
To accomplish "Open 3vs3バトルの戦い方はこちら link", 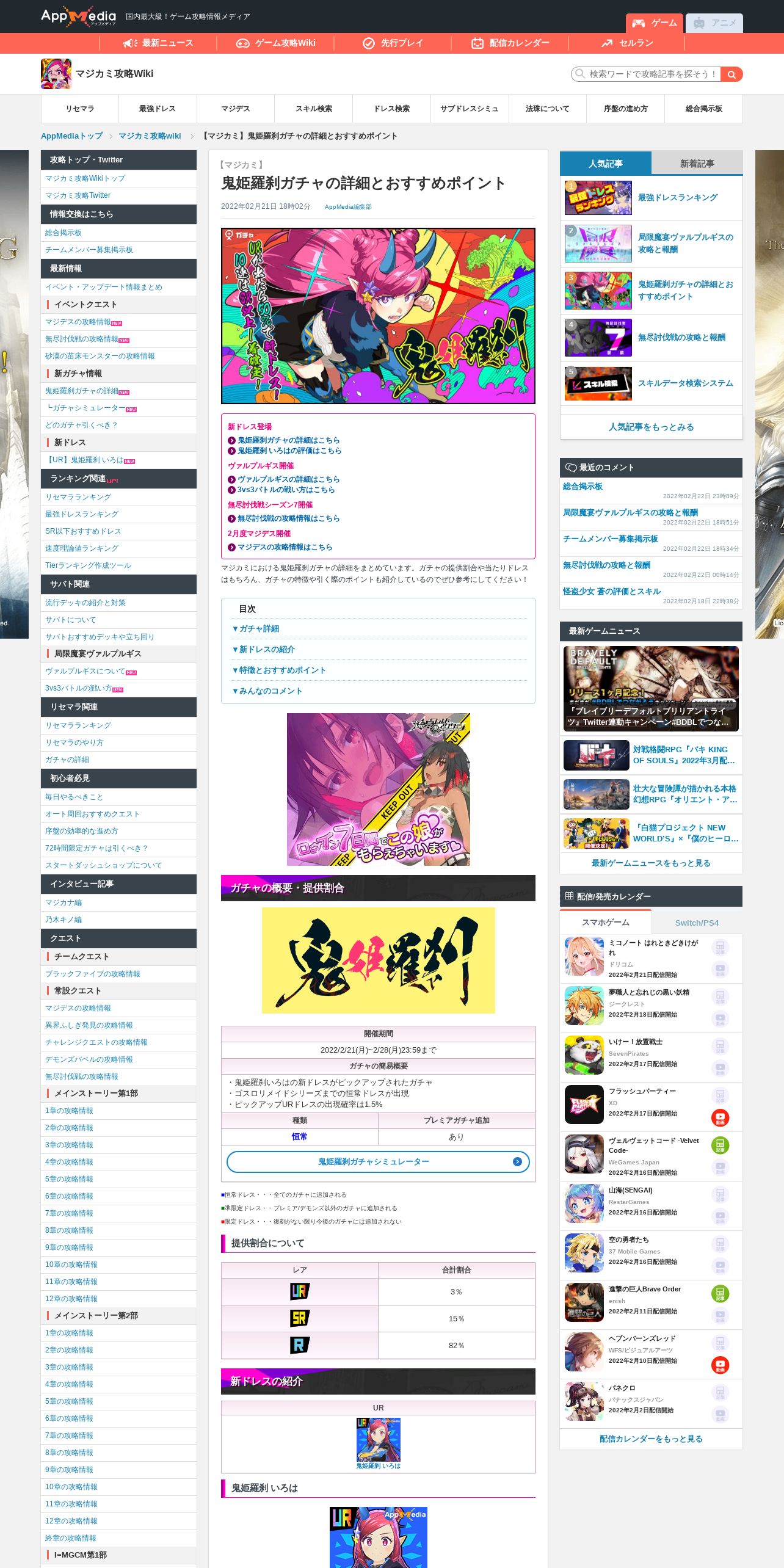I will pos(286,490).
